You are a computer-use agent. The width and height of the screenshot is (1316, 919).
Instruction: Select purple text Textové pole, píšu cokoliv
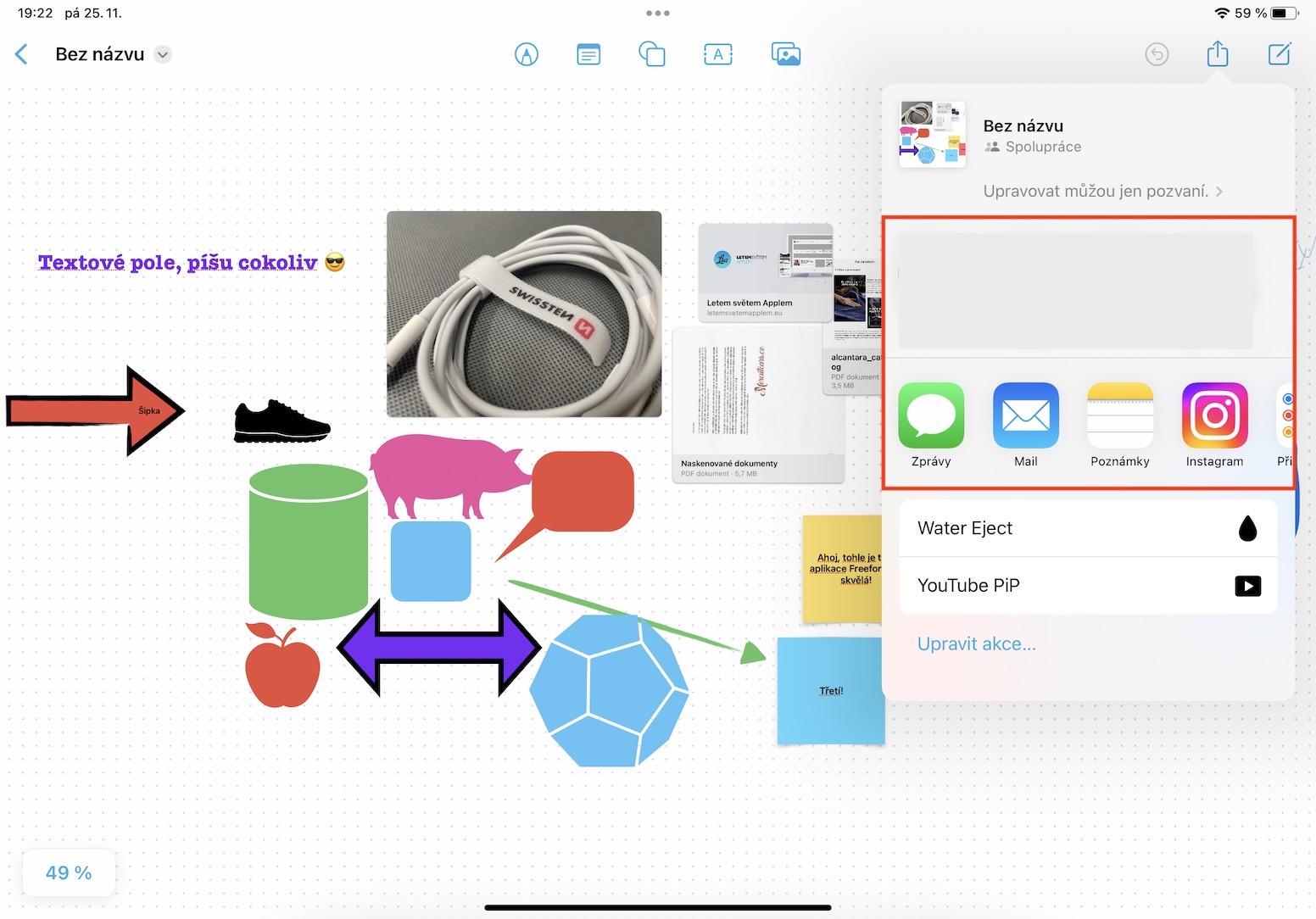177,263
